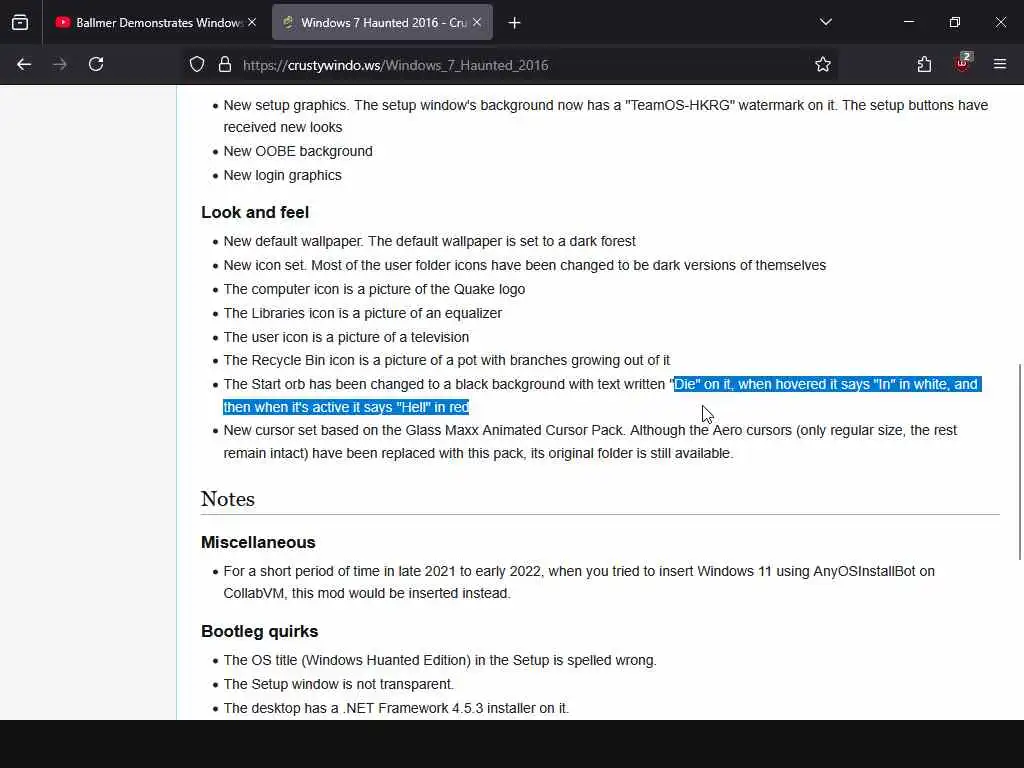Go forward with the arrow button
Viewport: 1024px width, 768px height.
point(59,64)
